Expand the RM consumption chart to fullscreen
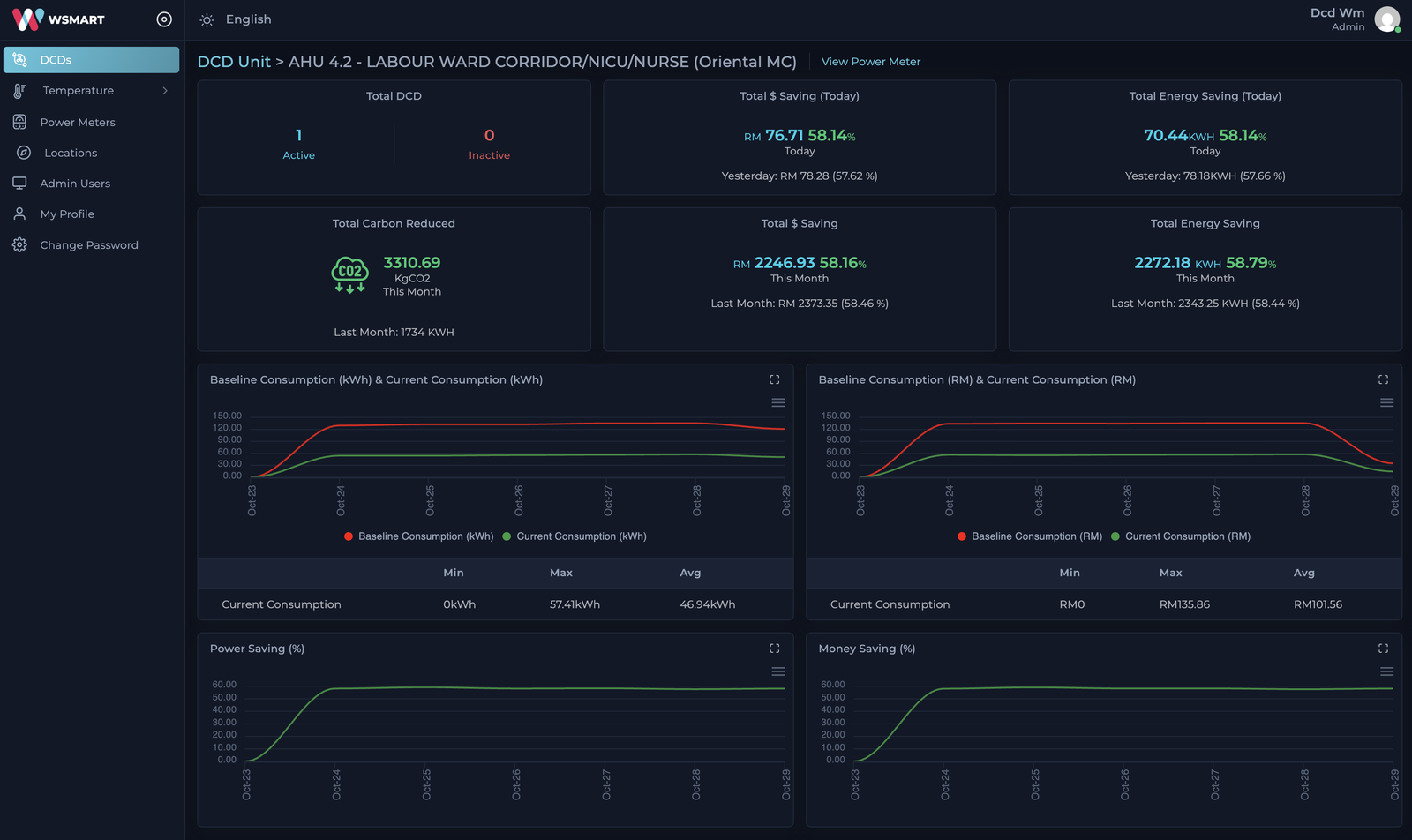The image size is (1412, 840). [1383, 379]
